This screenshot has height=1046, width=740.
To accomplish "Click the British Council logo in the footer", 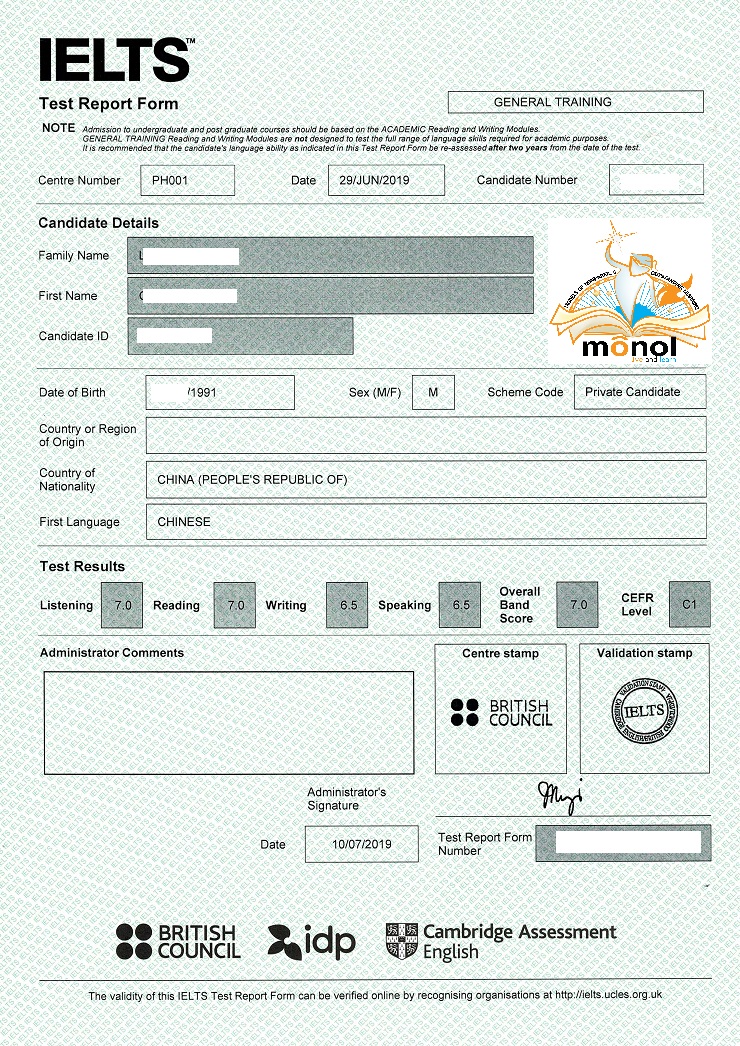I will tap(178, 941).
